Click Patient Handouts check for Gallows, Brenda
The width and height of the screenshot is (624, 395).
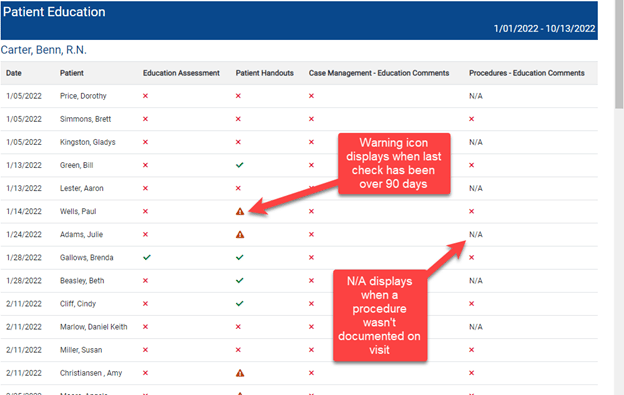pos(239,257)
